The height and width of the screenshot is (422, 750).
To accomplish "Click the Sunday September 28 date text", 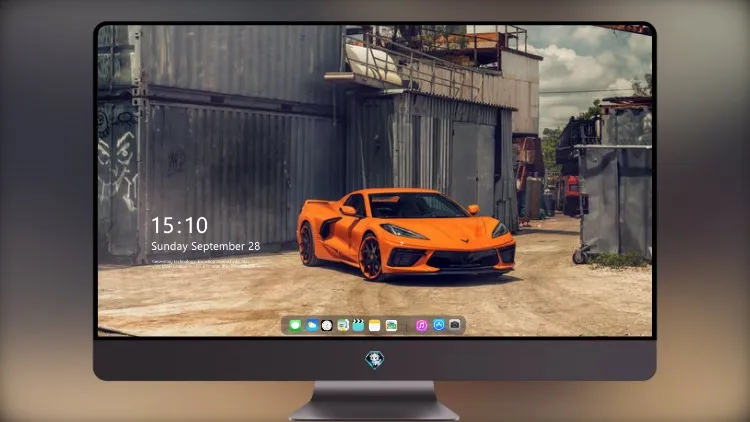I will click(206, 246).
